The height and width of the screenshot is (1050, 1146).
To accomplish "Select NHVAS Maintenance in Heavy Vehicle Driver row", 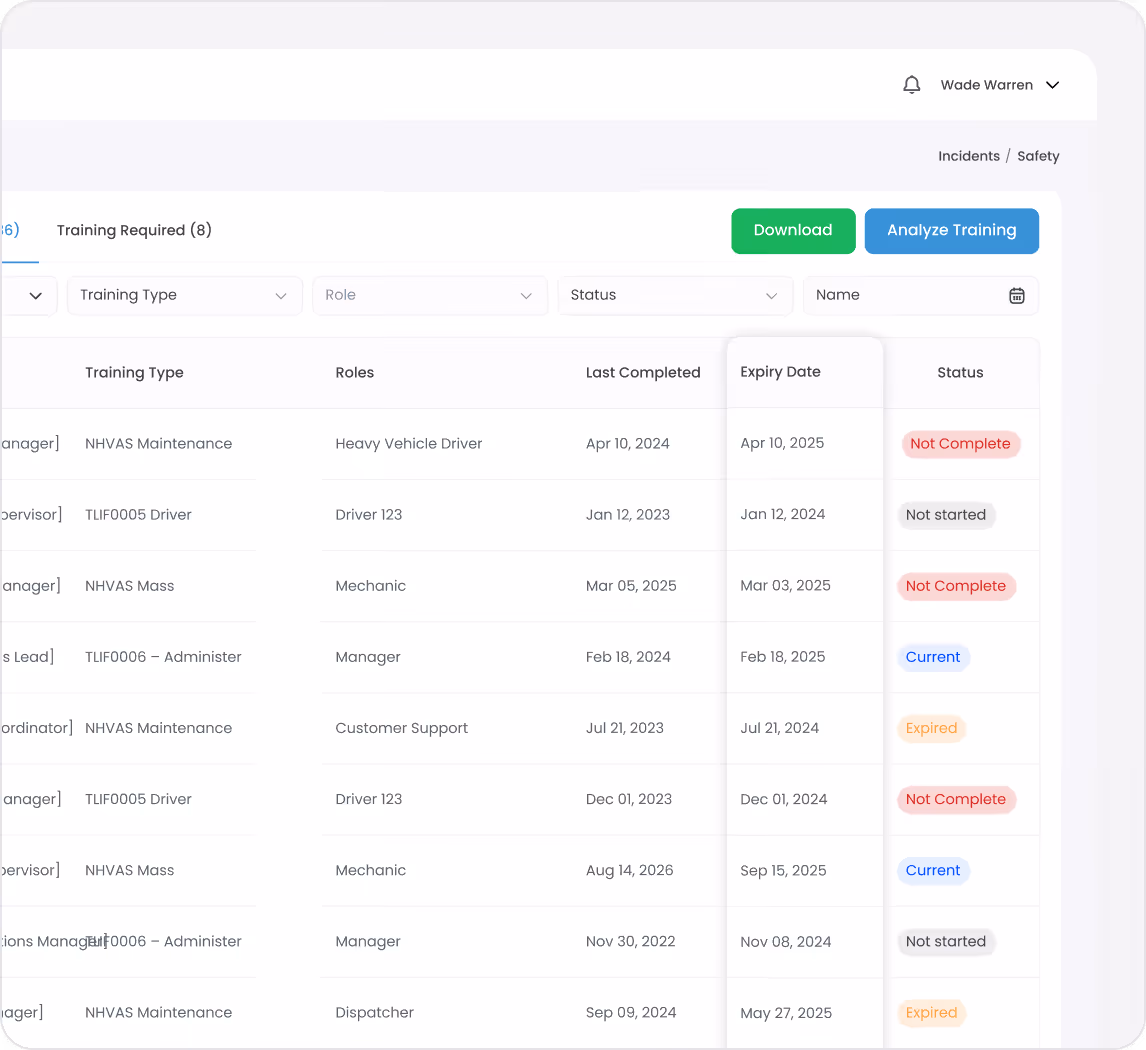I will 159,444.
